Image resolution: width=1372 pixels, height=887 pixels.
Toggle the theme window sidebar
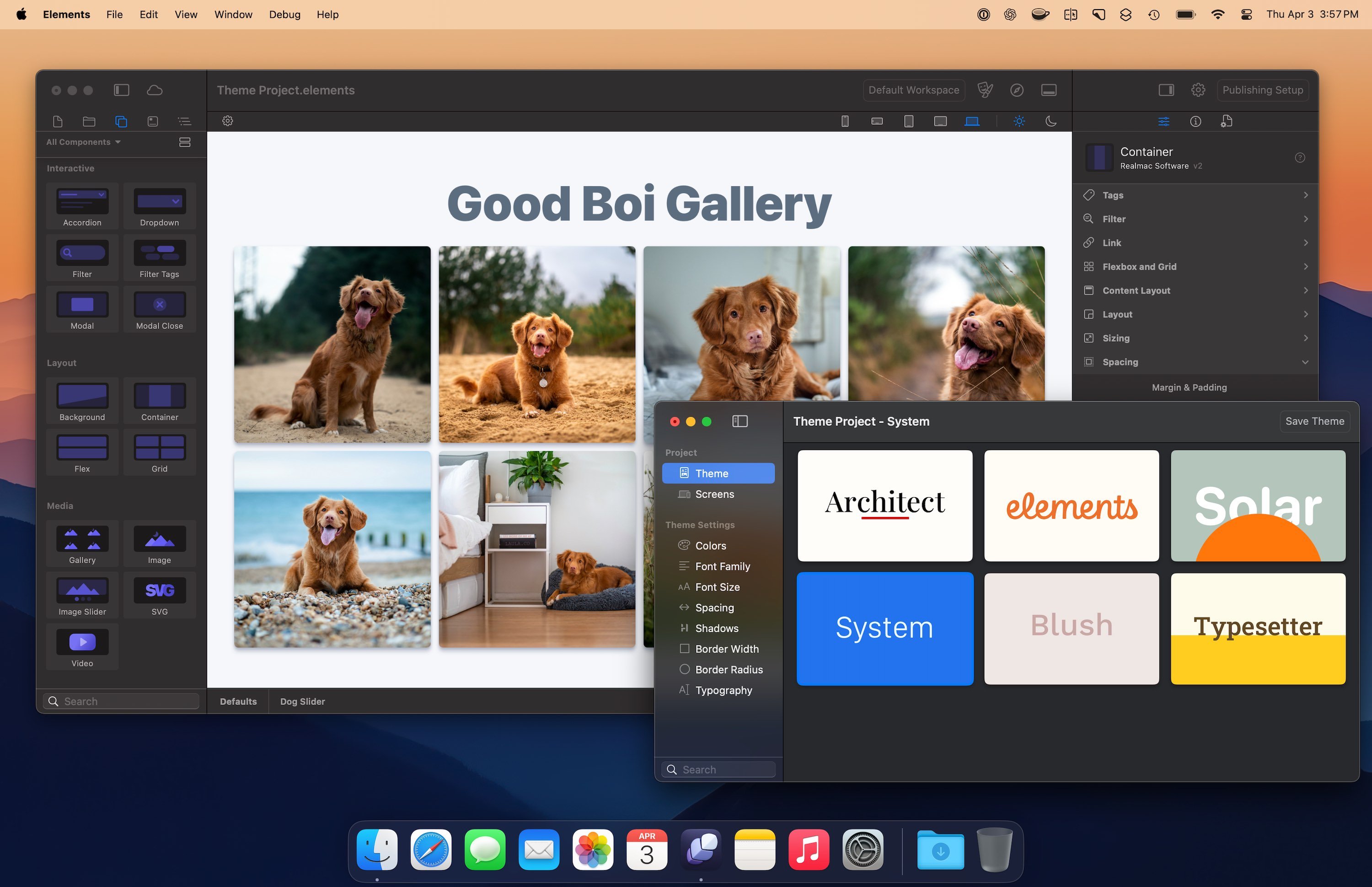pos(740,422)
